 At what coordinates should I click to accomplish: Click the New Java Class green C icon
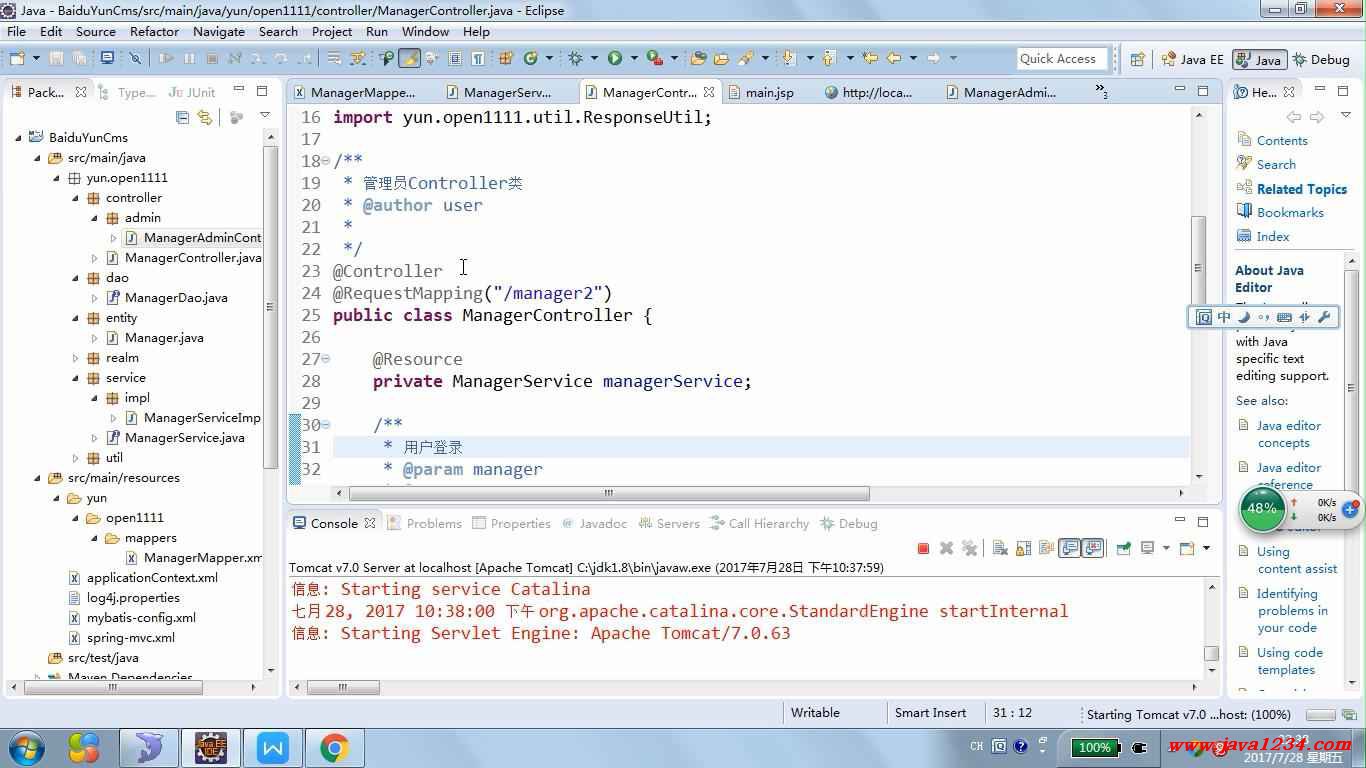pyautogui.click(x=530, y=58)
